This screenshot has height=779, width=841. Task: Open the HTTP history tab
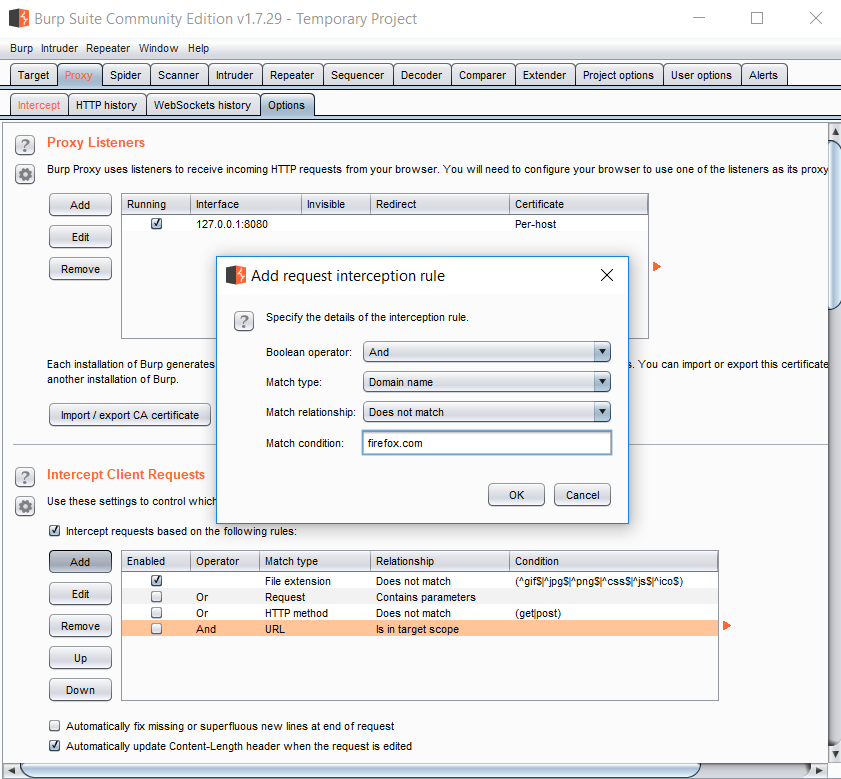tap(106, 105)
